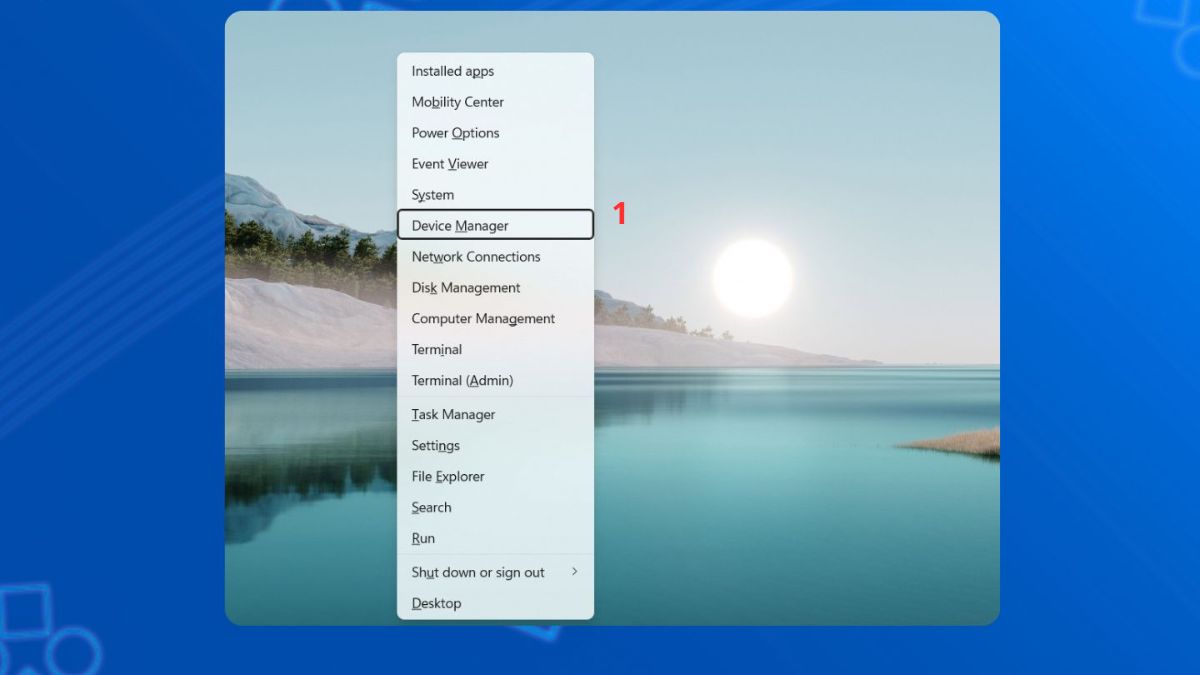
Task: Launch Event Viewer from the menu
Action: coord(450,164)
